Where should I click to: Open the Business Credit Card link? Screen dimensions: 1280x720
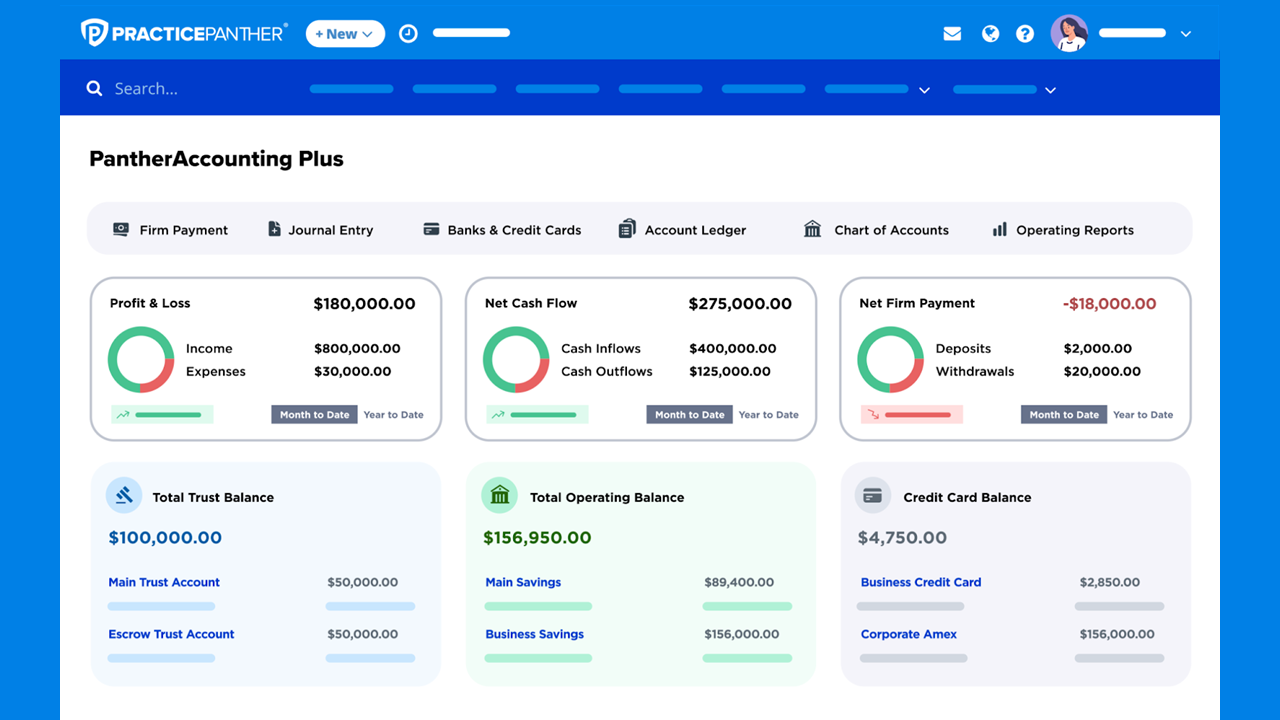click(x=920, y=582)
